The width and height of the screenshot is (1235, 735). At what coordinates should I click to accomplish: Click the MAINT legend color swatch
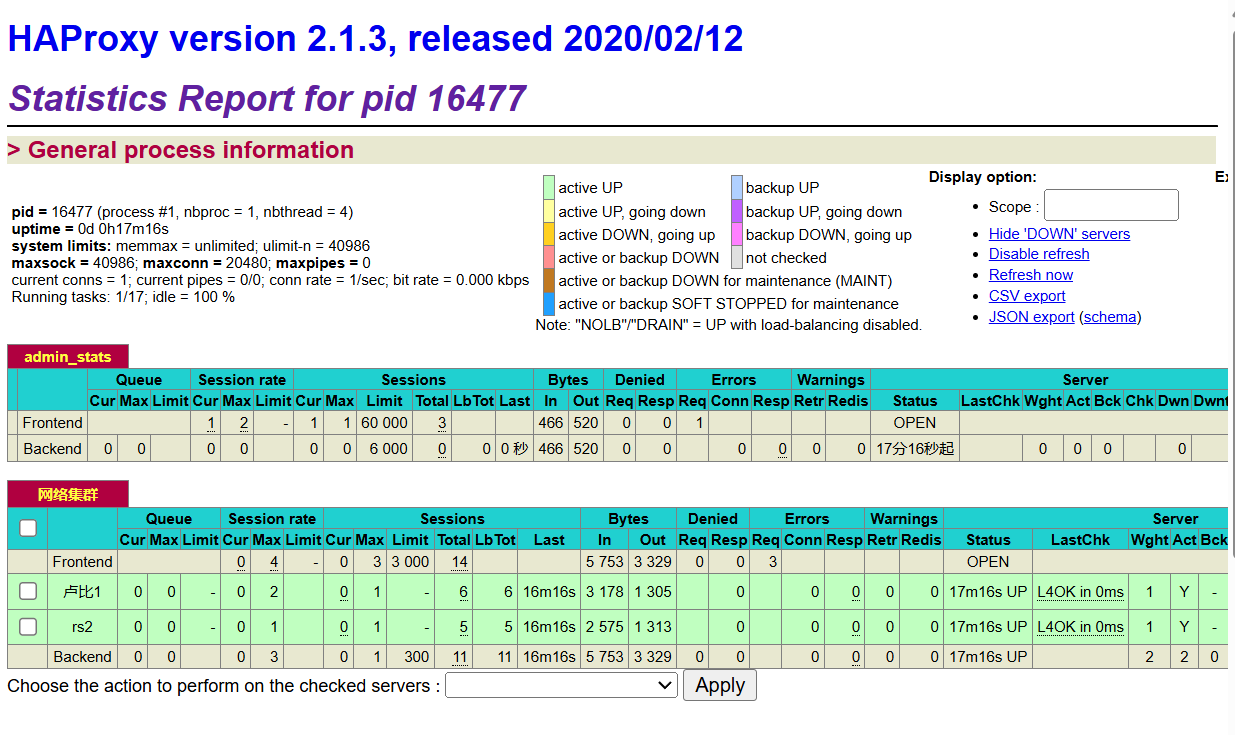548,280
